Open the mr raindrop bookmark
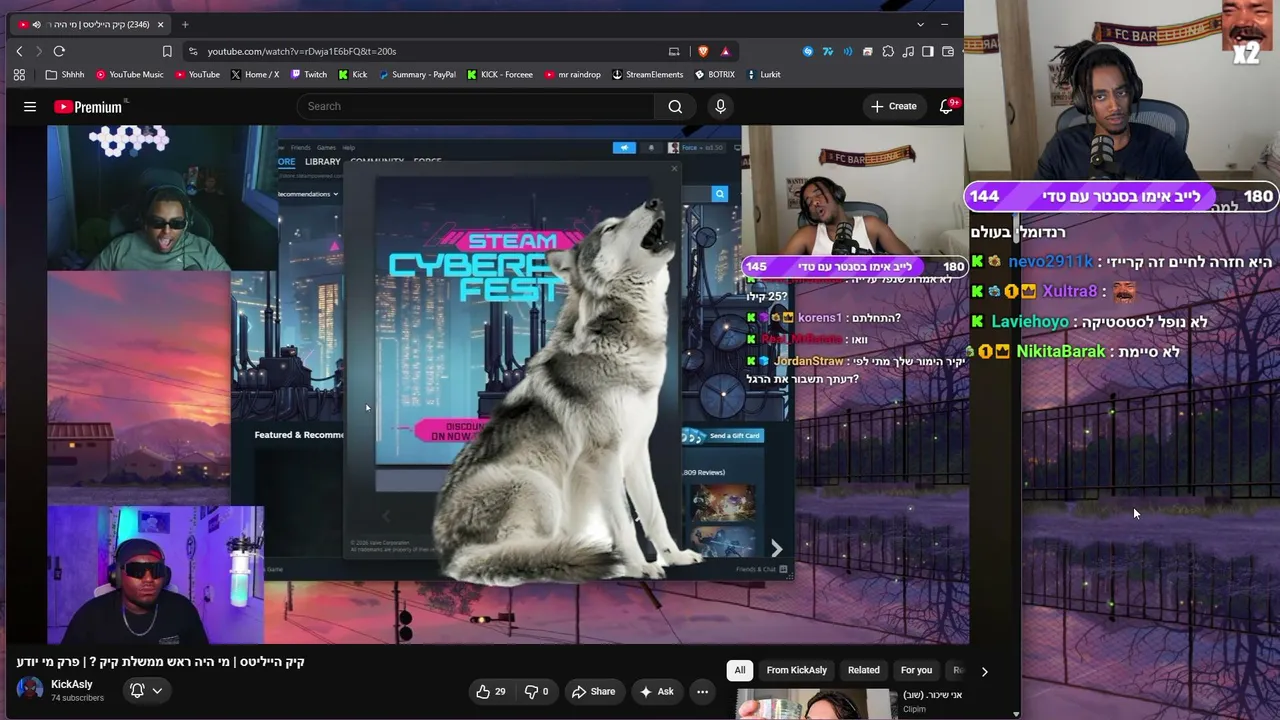The image size is (1280, 720). click(573, 74)
